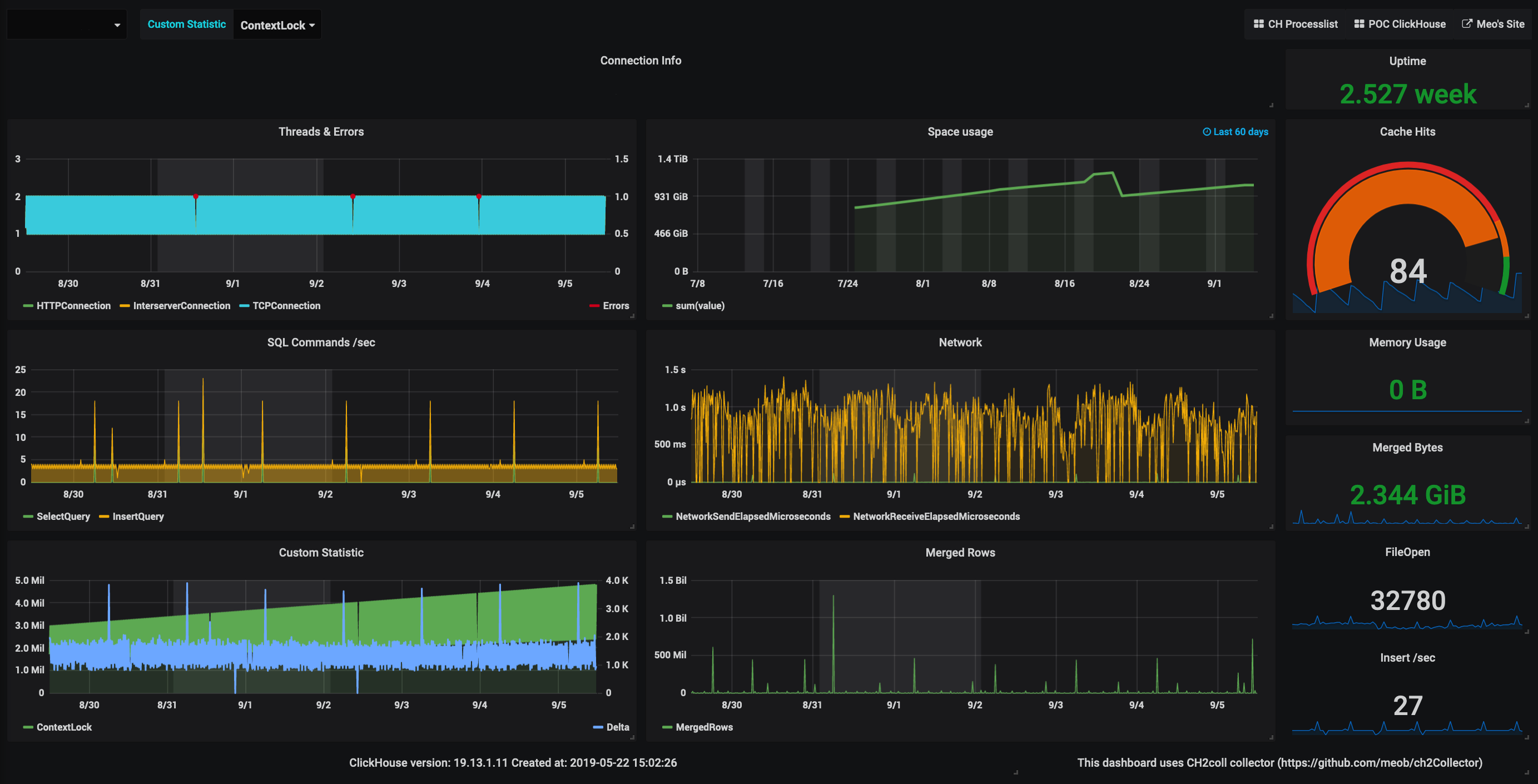
Task: Grab resize handle of Merged Rows panel
Action: coord(1271,737)
